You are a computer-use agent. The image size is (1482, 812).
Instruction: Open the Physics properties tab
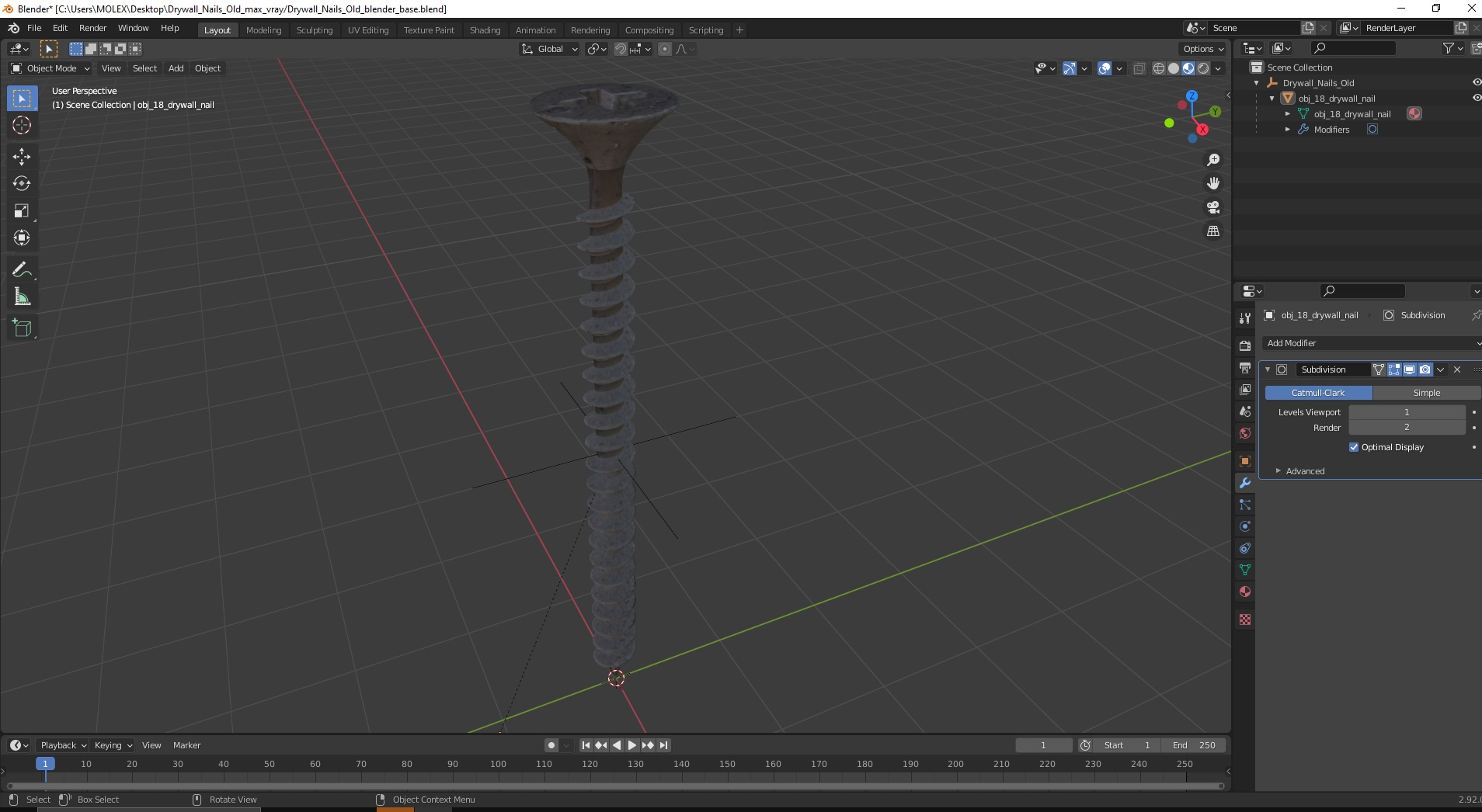click(1245, 526)
